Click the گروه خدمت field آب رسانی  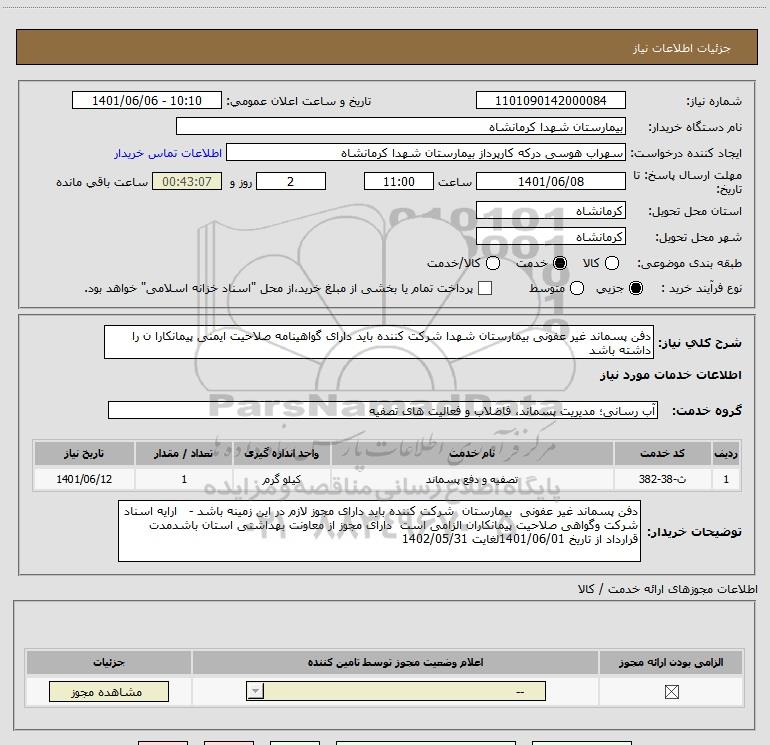pos(383,411)
